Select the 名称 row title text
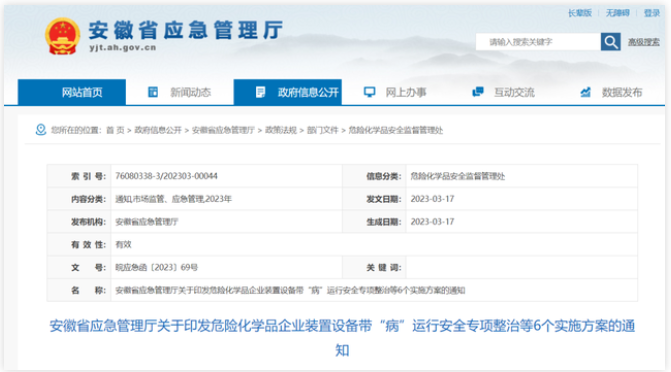Viewport: 671px width, 372px height. coord(290,290)
